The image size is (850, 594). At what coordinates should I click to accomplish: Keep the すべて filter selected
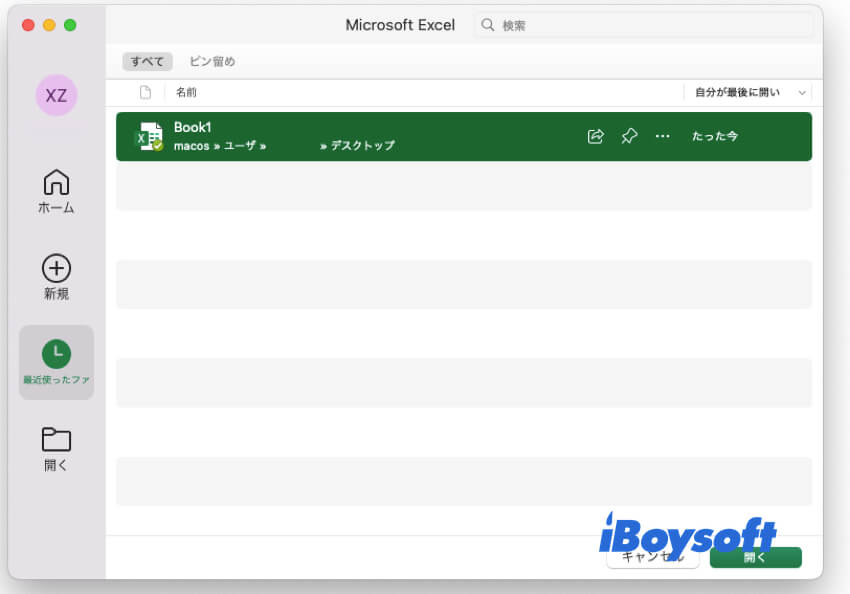[147, 61]
